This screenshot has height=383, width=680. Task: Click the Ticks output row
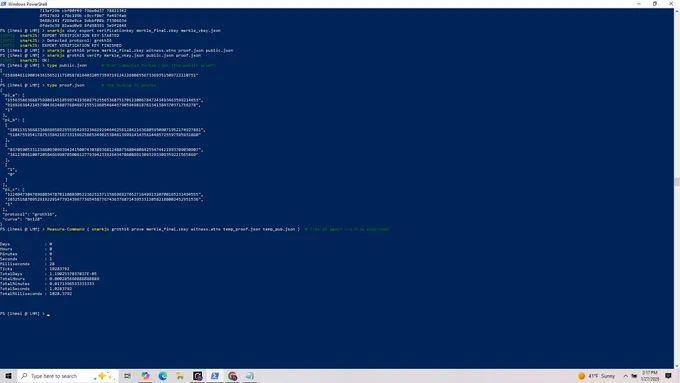(x=35, y=269)
